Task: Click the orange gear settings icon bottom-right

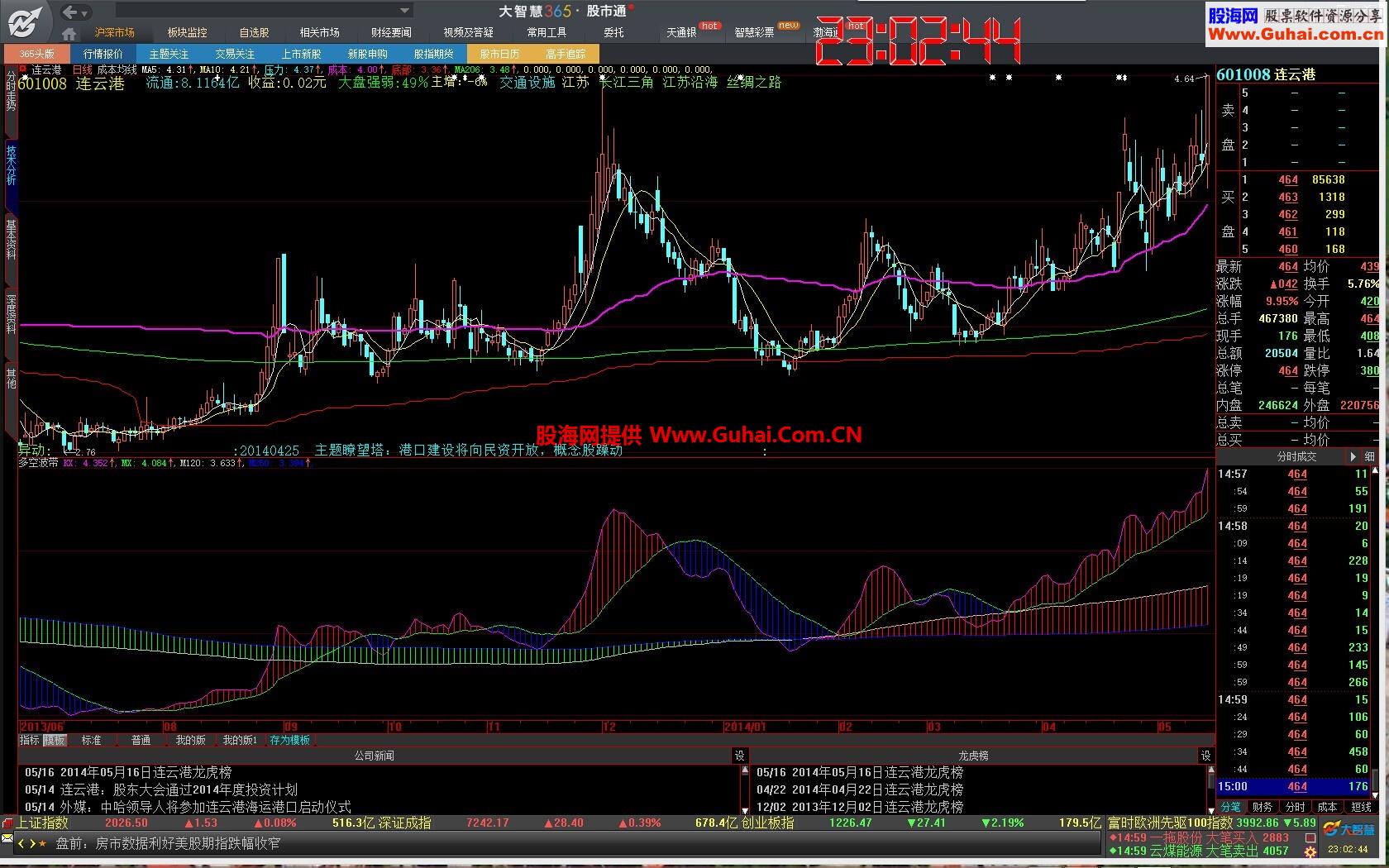Action: (x=1310, y=851)
